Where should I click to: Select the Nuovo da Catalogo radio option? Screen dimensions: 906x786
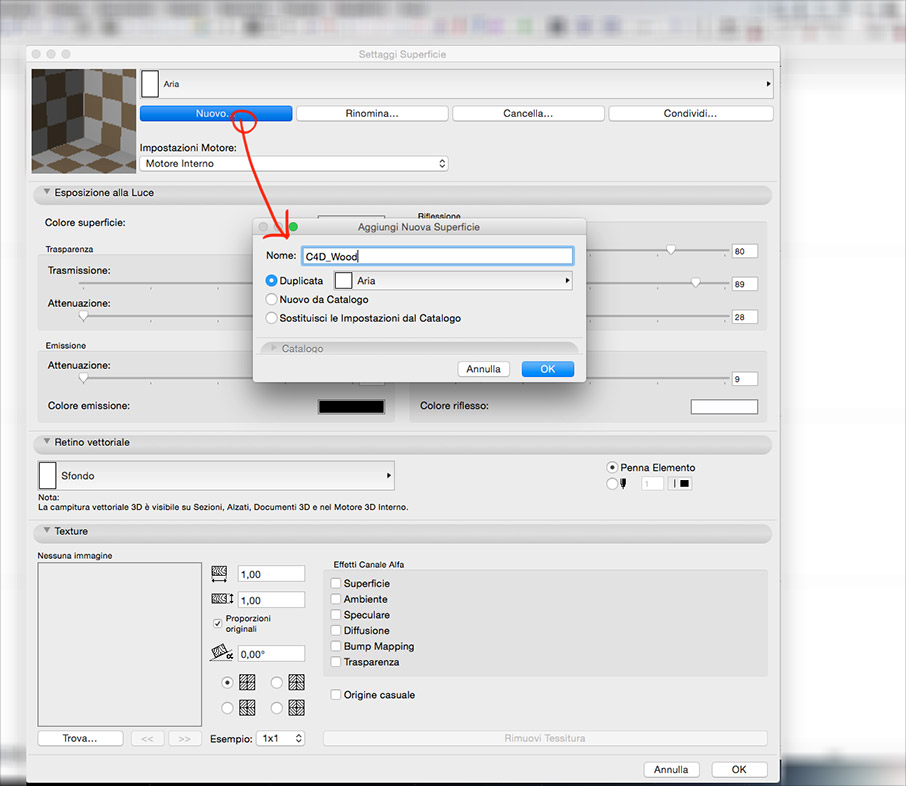click(x=271, y=299)
